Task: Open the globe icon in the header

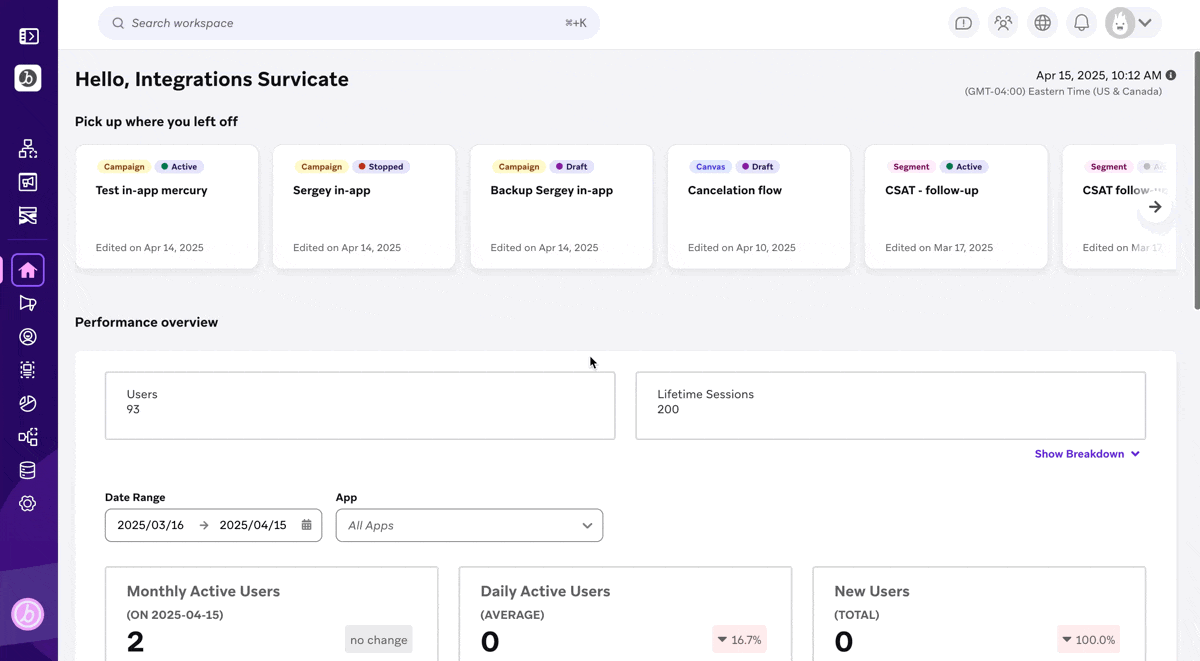Action: coord(1042,22)
